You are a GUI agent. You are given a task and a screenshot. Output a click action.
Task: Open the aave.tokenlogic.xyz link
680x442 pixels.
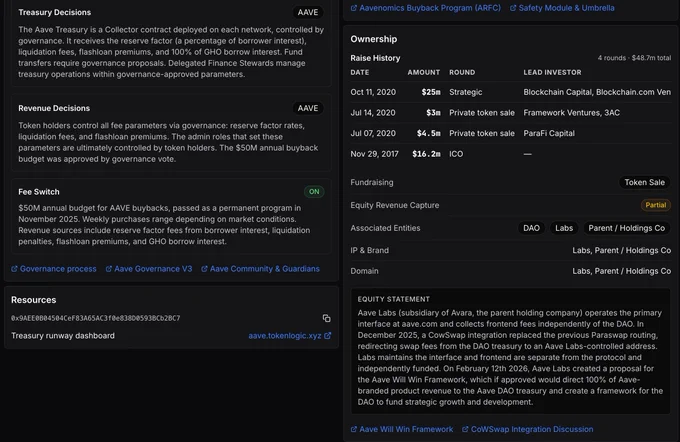pos(290,336)
